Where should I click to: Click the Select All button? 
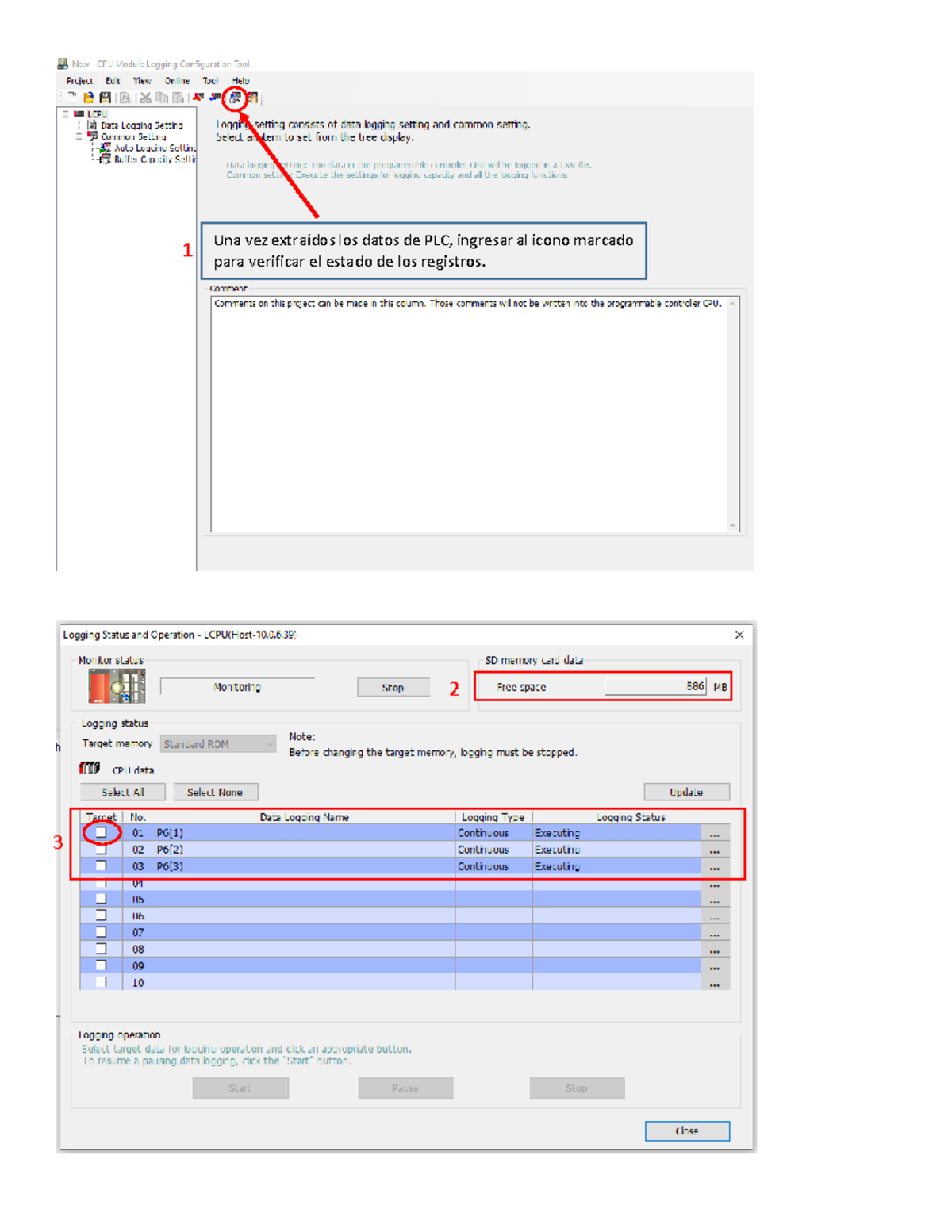[123, 791]
